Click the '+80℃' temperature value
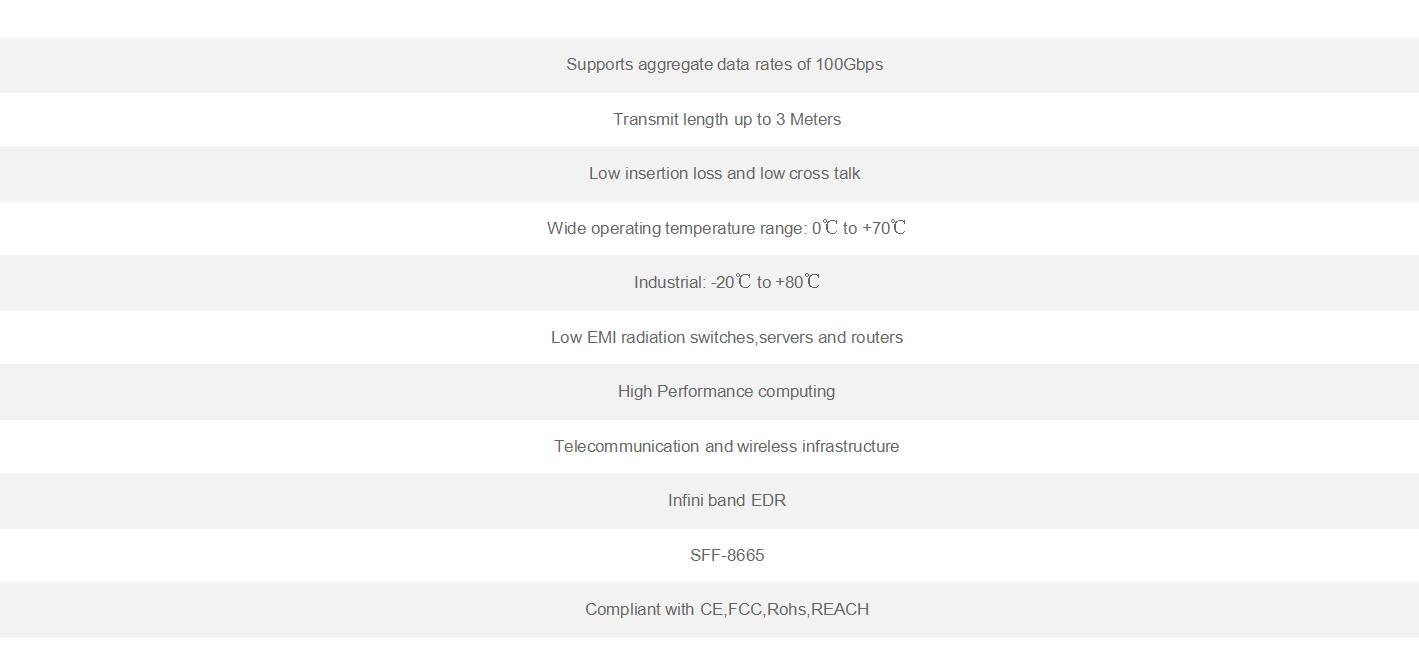 [798, 283]
